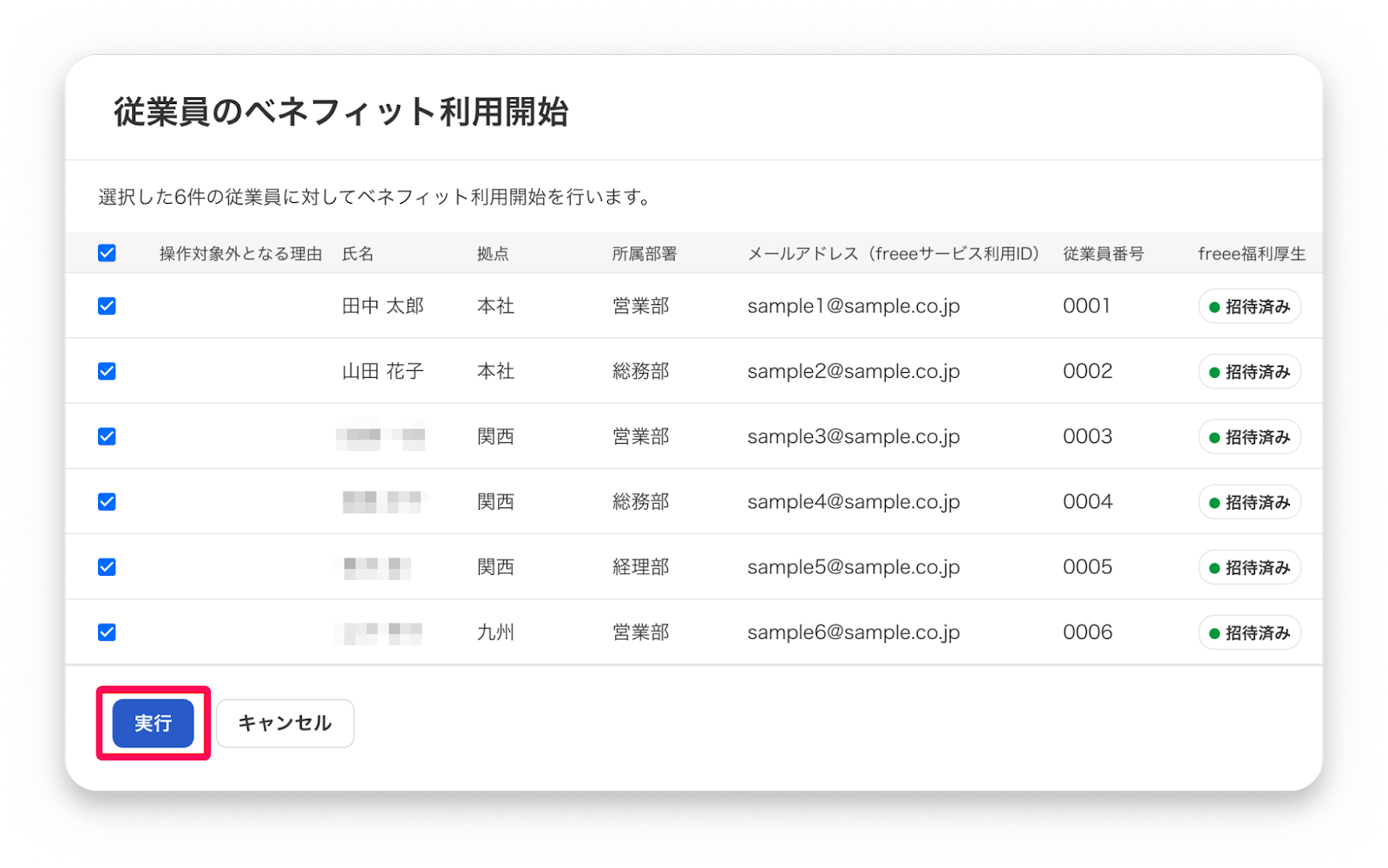1388x868 pixels.
Task: Click 本社 in 田中 太郎 row
Action: click(495, 306)
